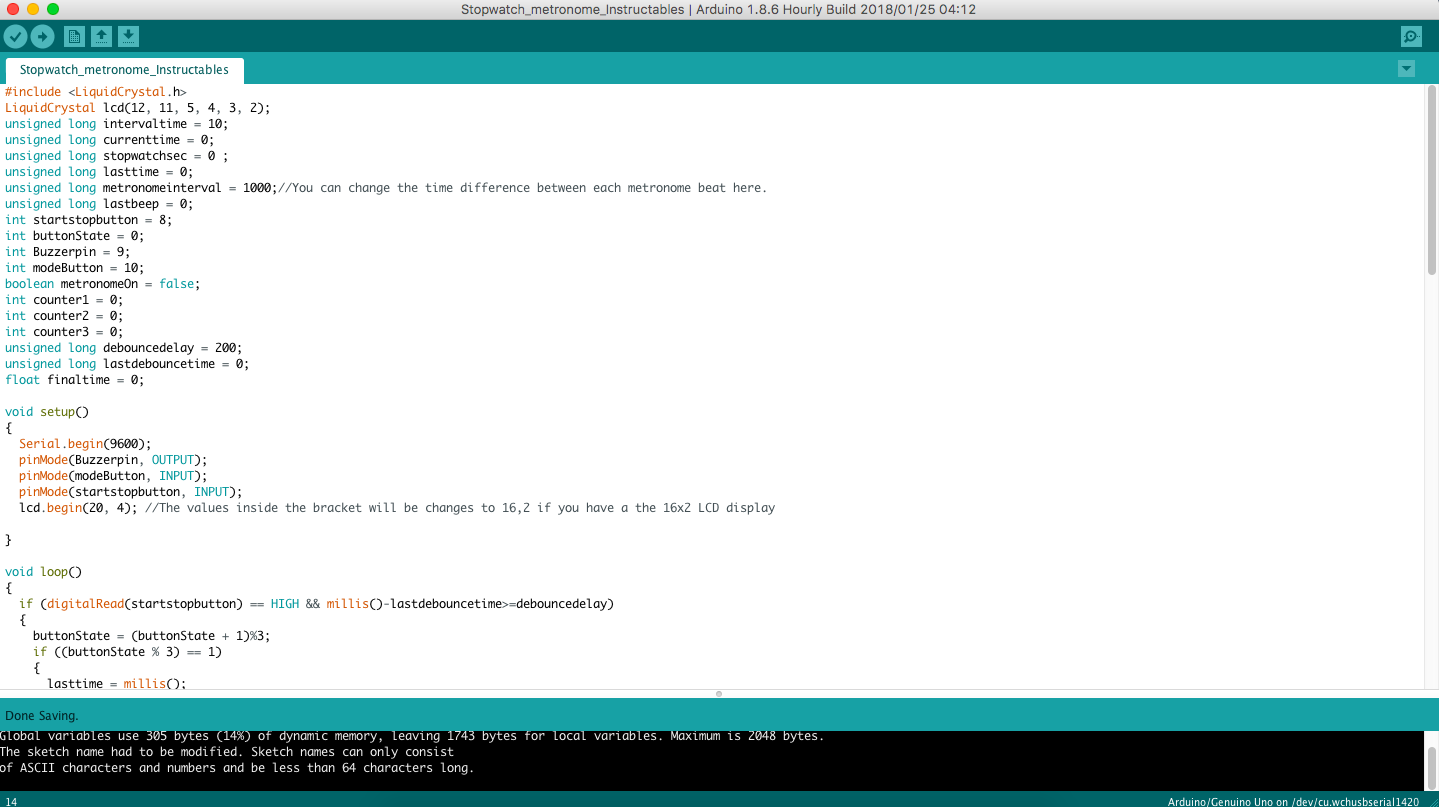The width and height of the screenshot is (1439, 807).
Task: Select the Stopwatch_metronome_Instructables tab
Action: pyautogui.click(x=124, y=70)
